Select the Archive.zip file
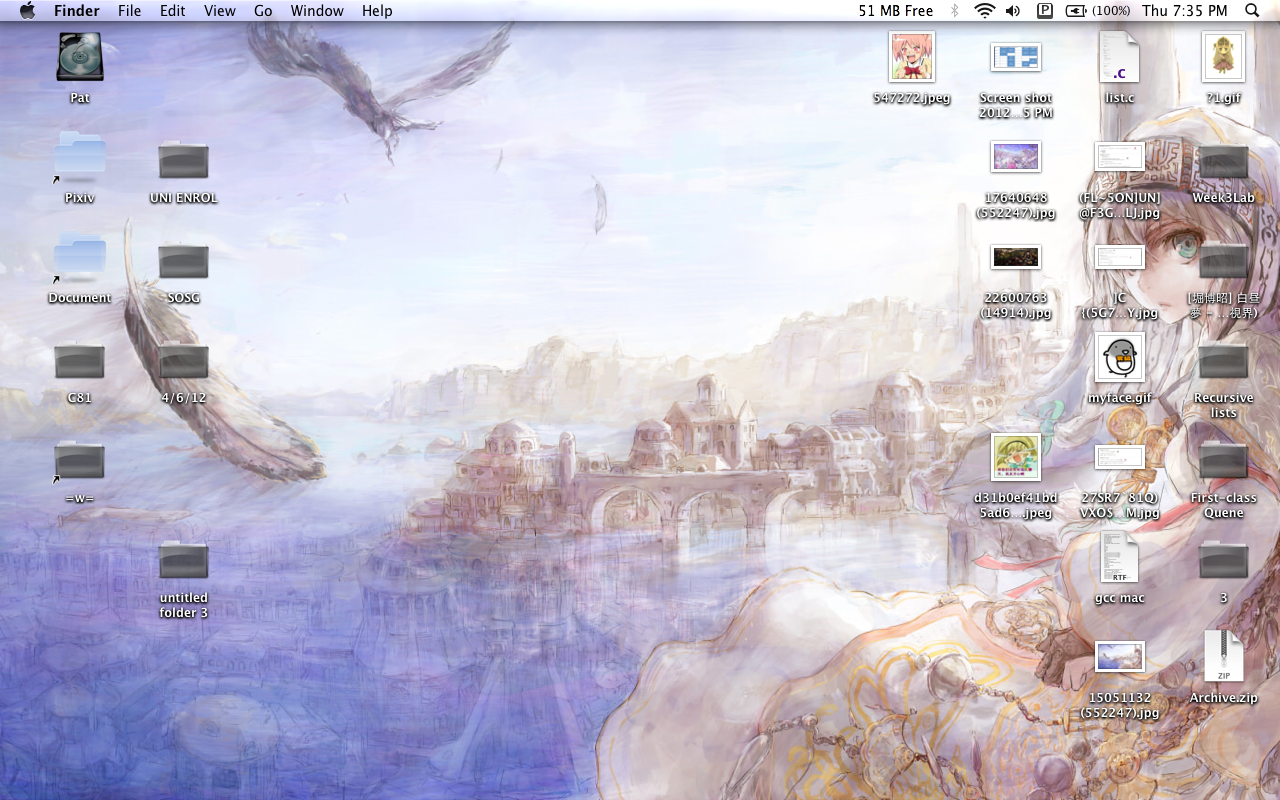 [1224, 657]
